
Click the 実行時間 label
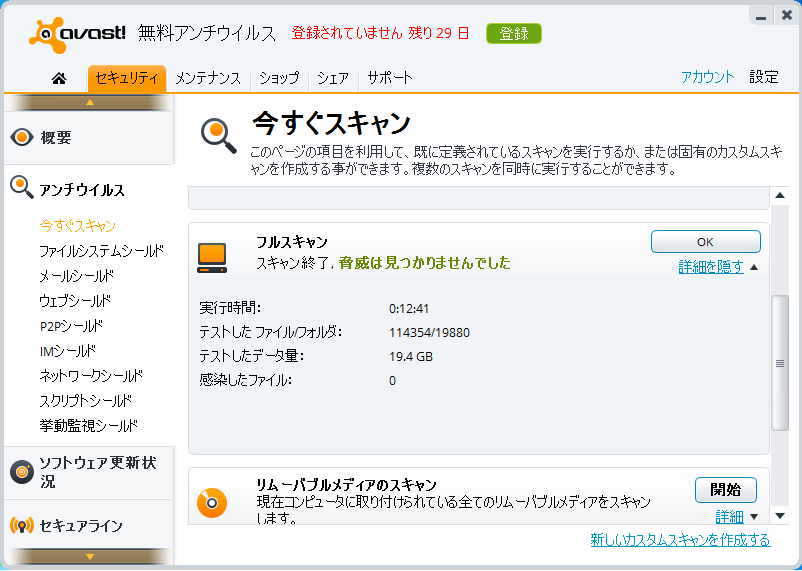[x=230, y=309]
